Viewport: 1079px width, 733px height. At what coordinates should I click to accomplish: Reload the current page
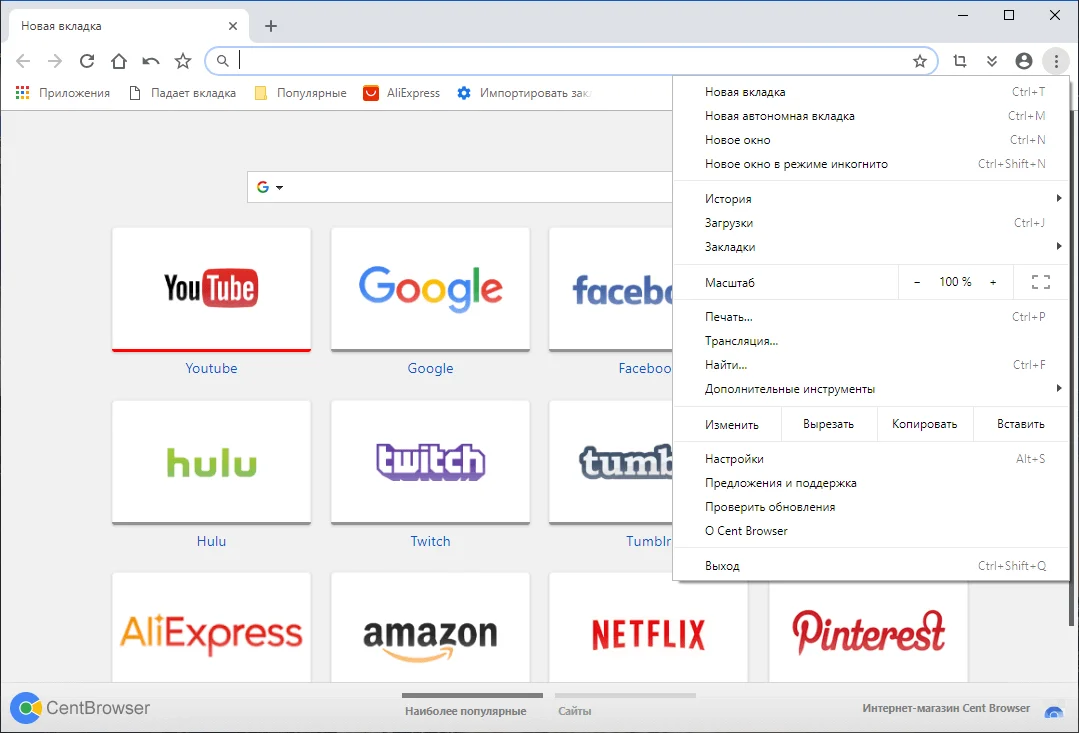[x=87, y=61]
